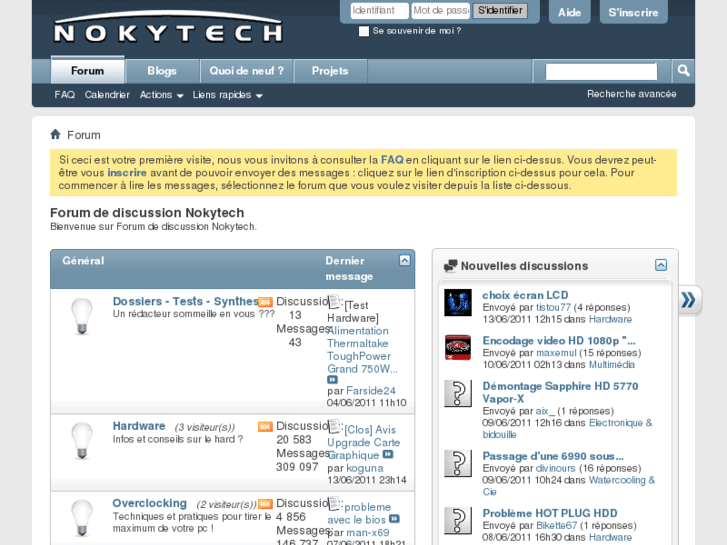
Task: Click RSS icon for Hardware forum
Action: 265,426
